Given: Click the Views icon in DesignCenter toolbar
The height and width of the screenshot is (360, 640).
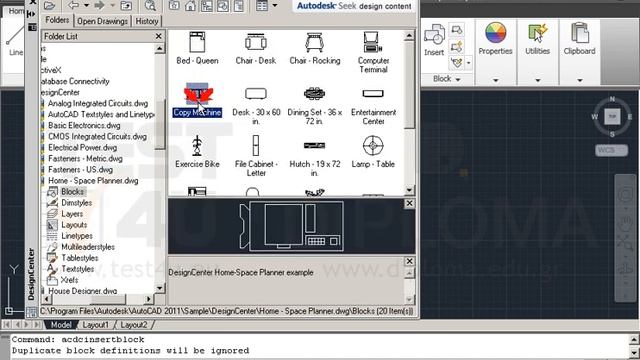Looking at the screenshot, I should [x=262, y=6].
